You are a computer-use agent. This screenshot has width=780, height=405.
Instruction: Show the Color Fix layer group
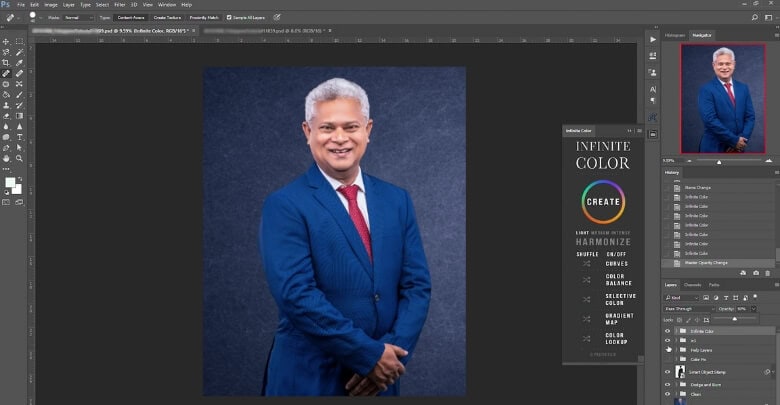pyautogui.click(x=668, y=359)
